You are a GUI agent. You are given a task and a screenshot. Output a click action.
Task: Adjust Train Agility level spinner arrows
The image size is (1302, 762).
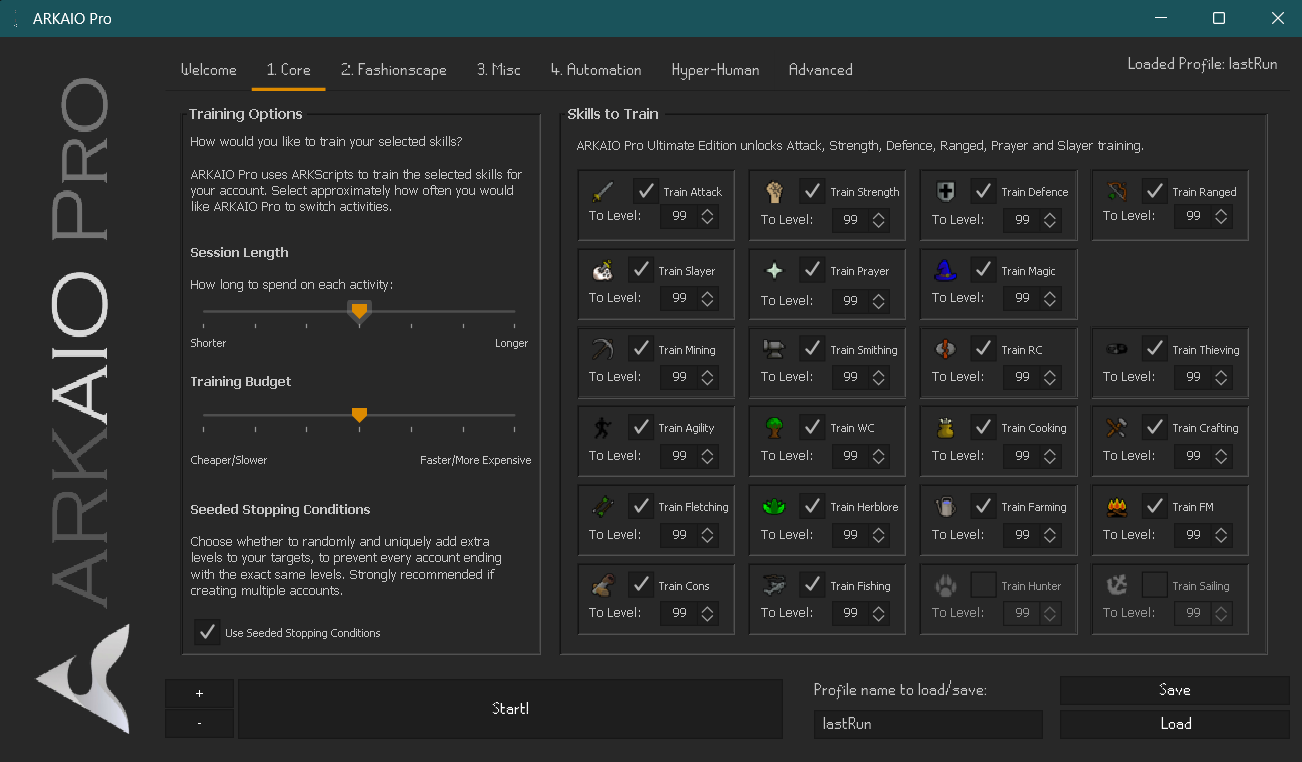[x=708, y=456]
